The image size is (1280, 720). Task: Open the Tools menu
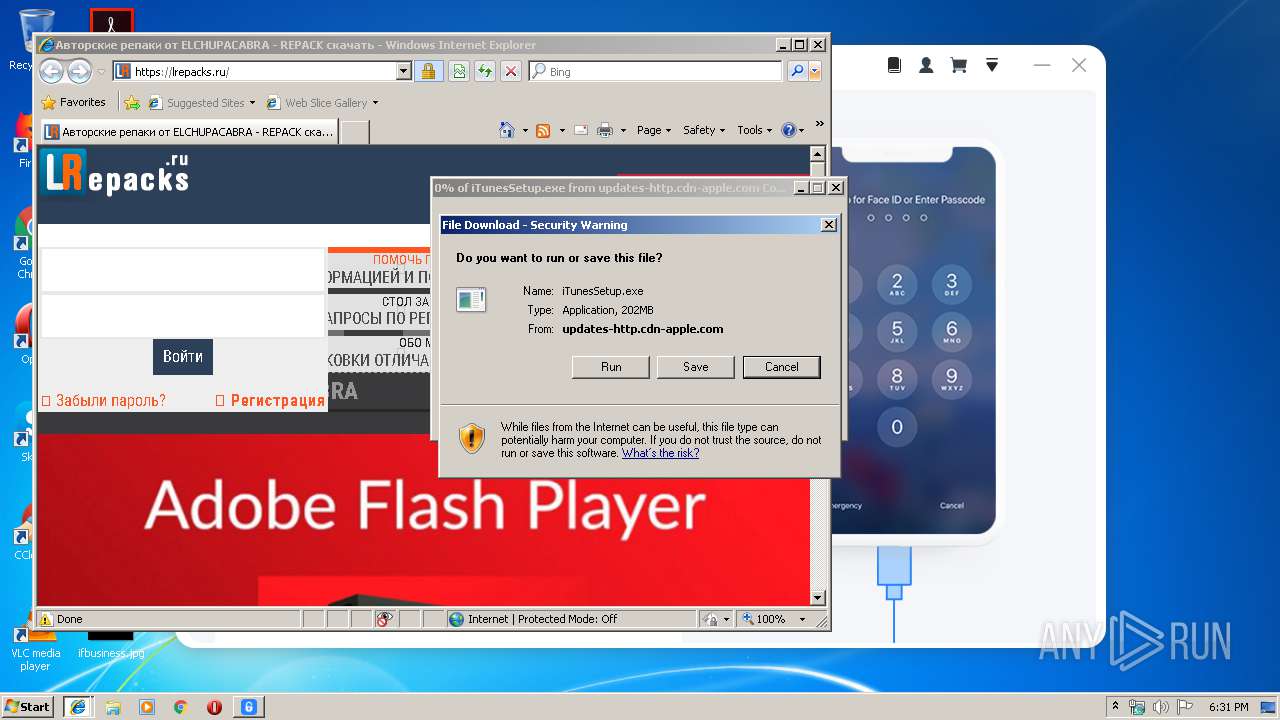(755, 130)
